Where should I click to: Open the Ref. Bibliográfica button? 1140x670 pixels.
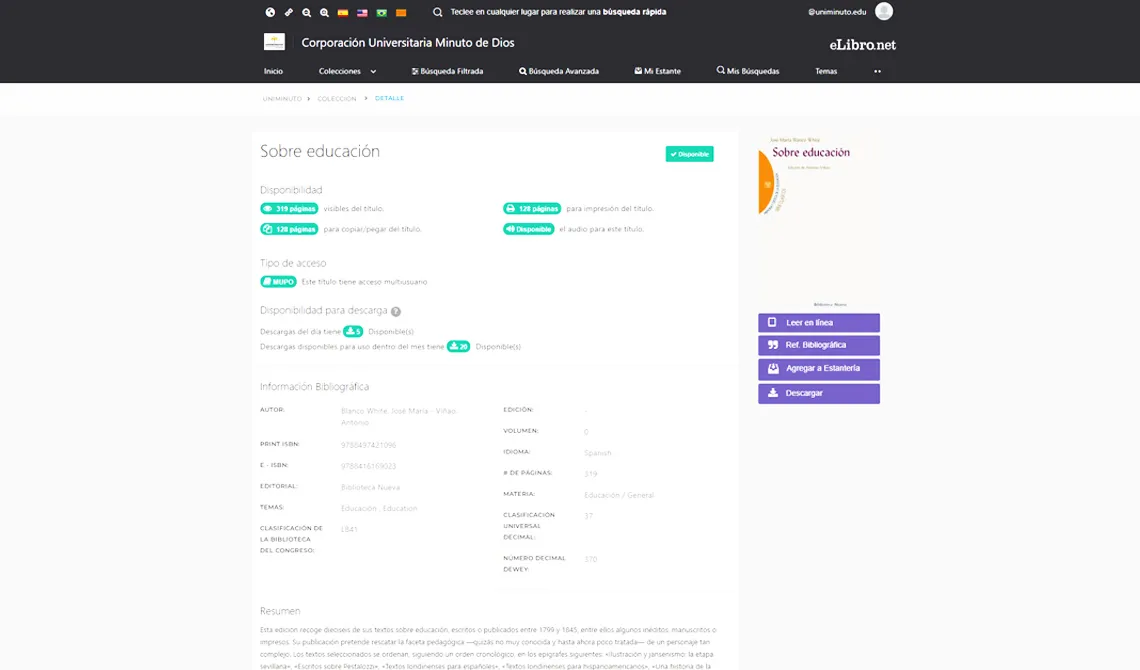[819, 345]
